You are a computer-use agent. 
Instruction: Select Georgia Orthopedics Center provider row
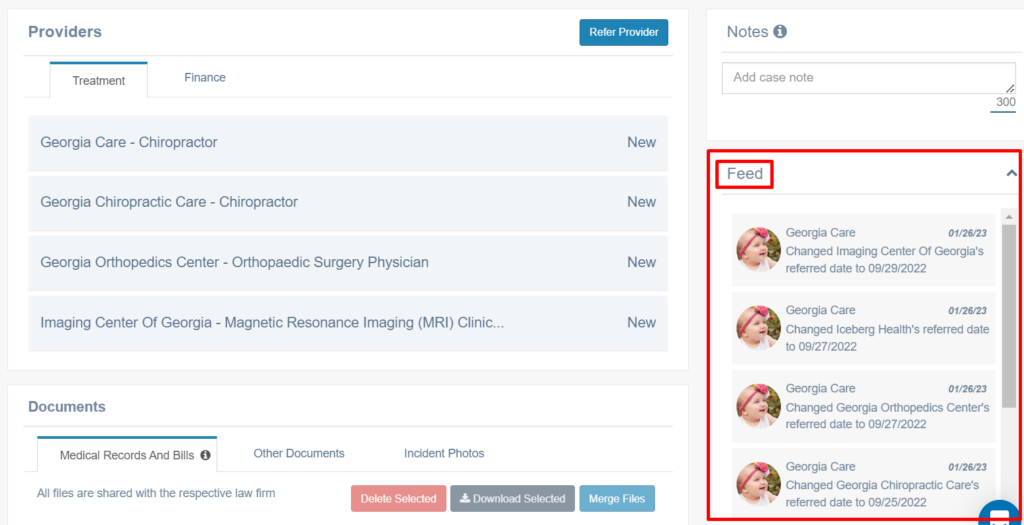click(348, 262)
